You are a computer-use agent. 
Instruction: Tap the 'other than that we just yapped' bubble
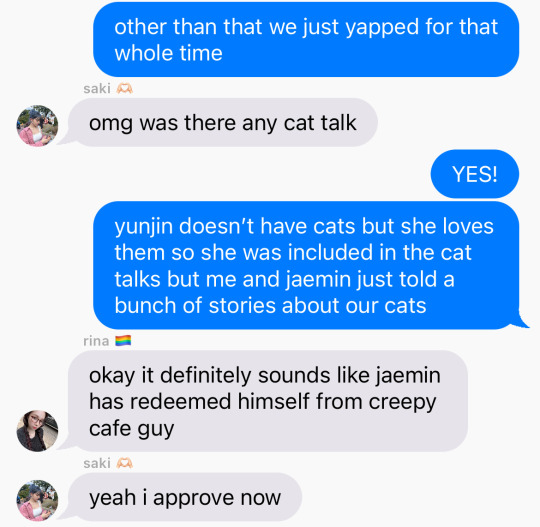point(306,40)
